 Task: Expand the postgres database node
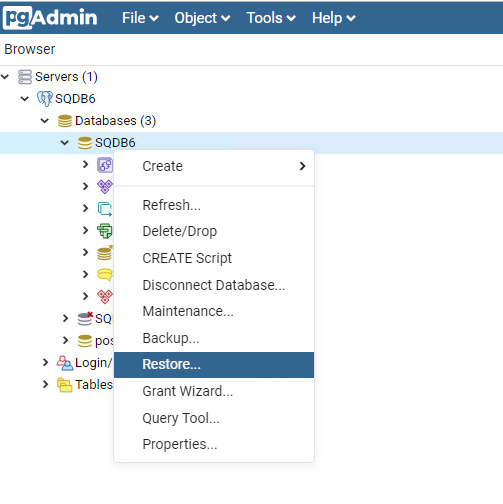click(x=65, y=340)
